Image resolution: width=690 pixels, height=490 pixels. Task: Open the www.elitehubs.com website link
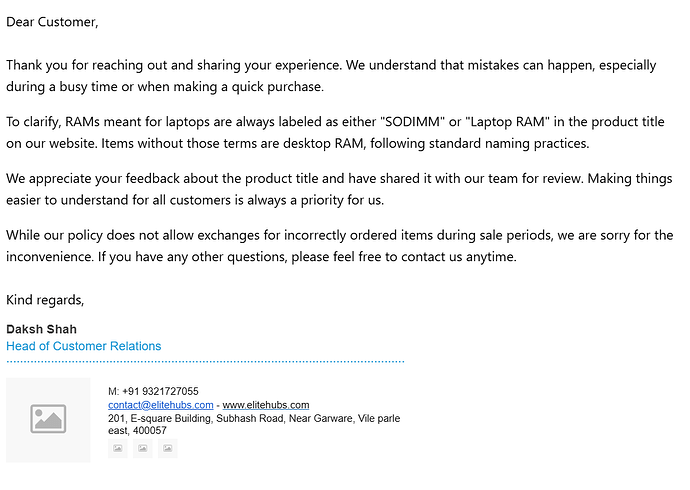[x=266, y=405]
